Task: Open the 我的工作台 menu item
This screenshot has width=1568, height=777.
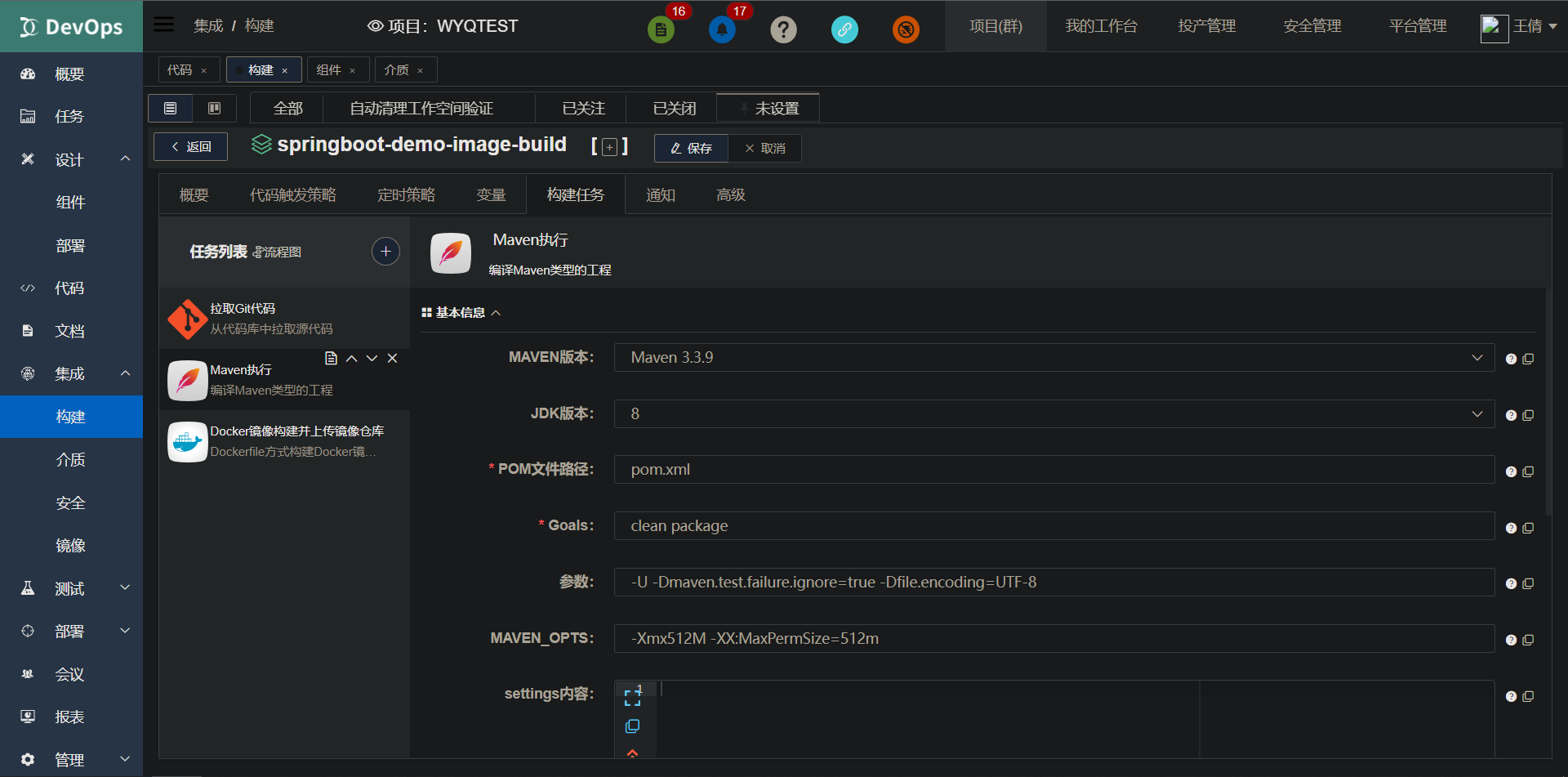Action: 1102,25
